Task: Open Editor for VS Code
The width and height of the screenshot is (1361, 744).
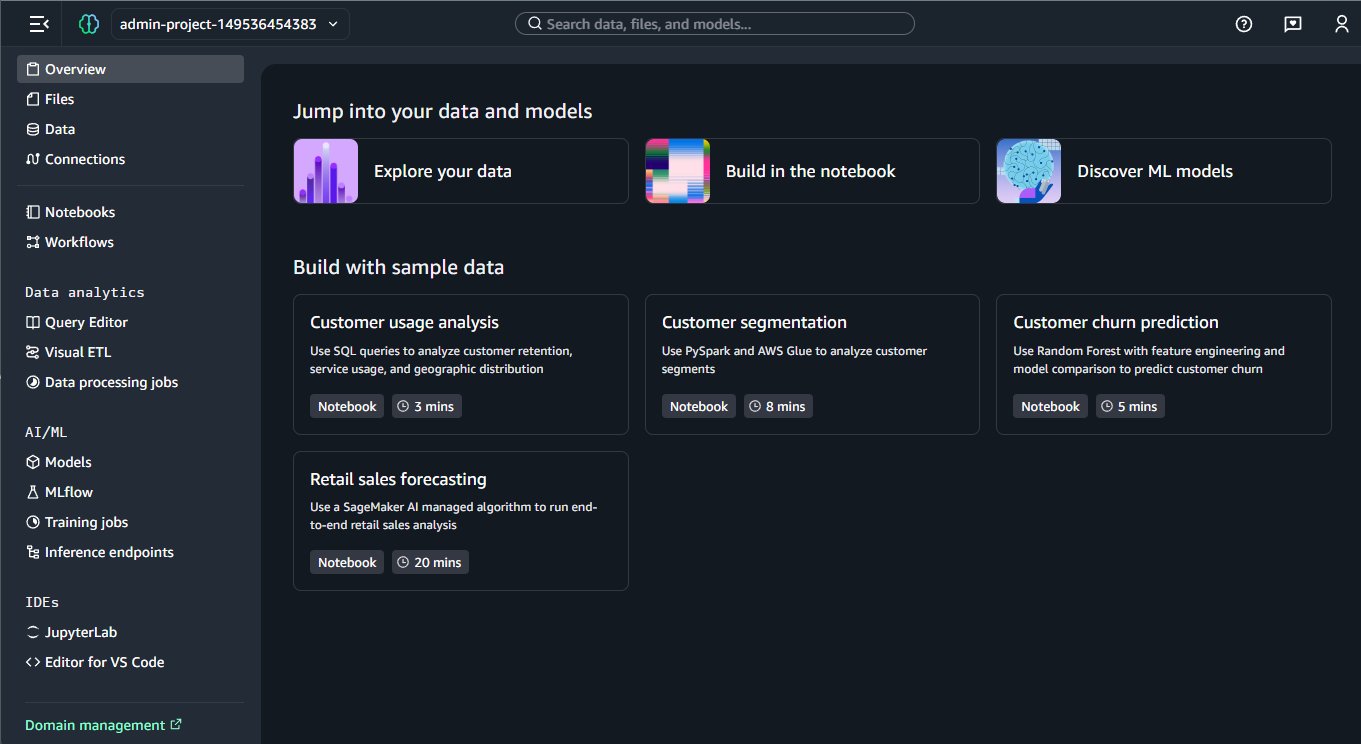Action: [x=104, y=662]
